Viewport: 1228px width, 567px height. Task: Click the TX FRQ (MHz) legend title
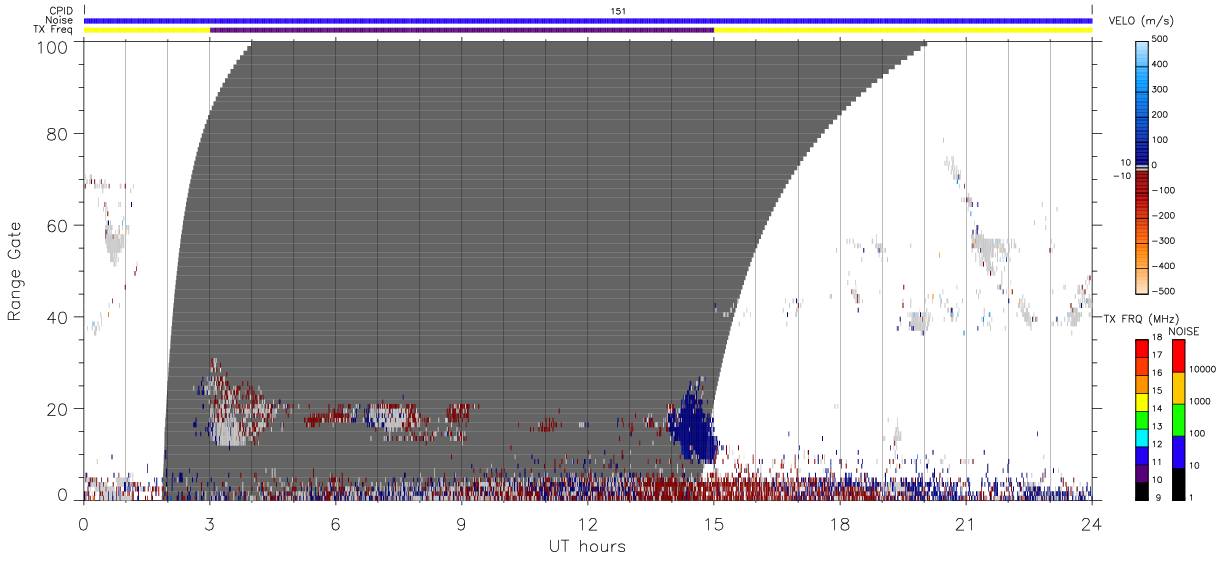(1142, 319)
